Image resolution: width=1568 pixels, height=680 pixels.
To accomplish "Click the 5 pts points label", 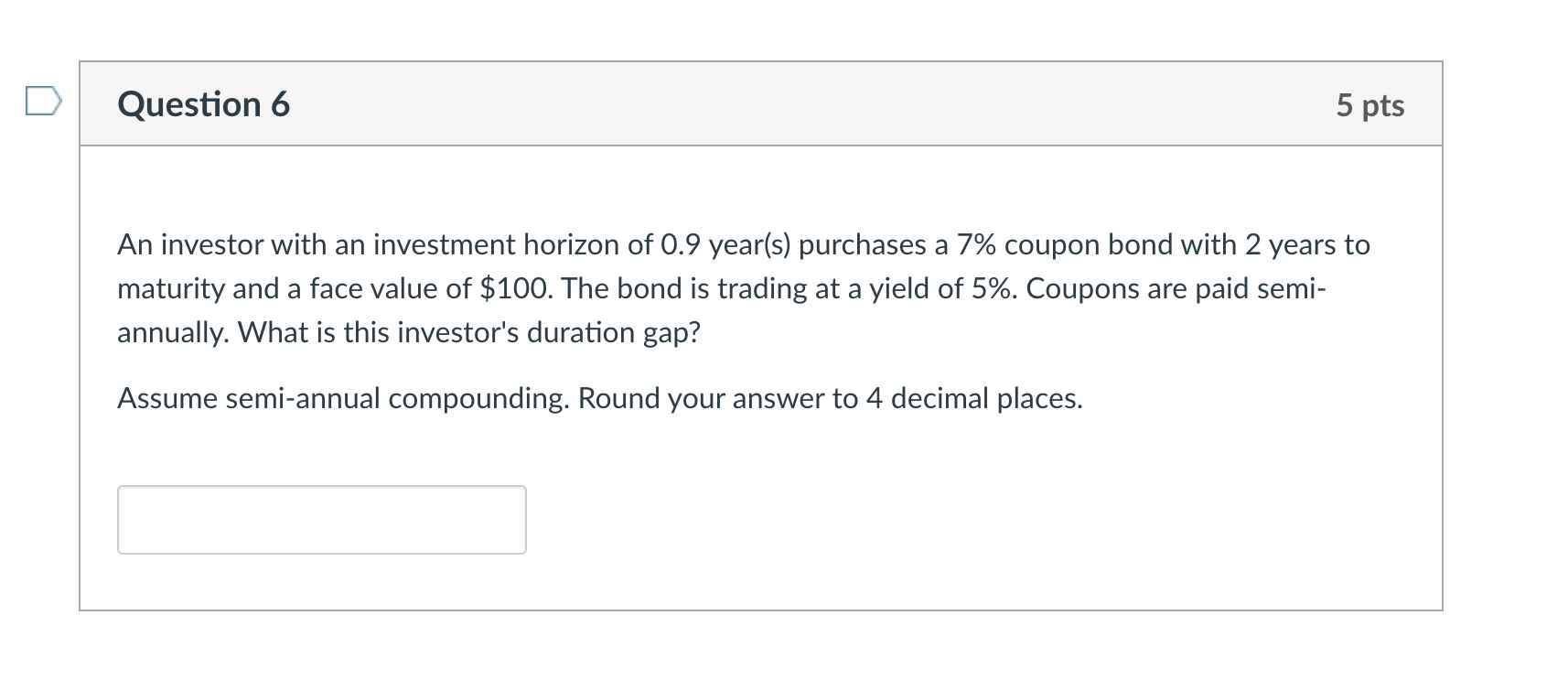I will 1369,105.
